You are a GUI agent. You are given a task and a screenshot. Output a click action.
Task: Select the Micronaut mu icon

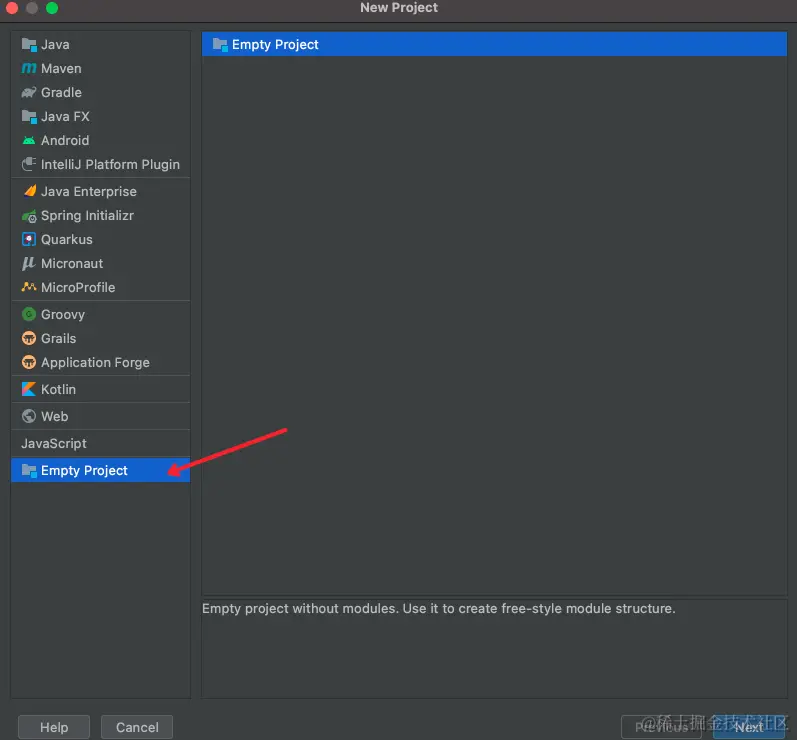[x=28, y=263]
